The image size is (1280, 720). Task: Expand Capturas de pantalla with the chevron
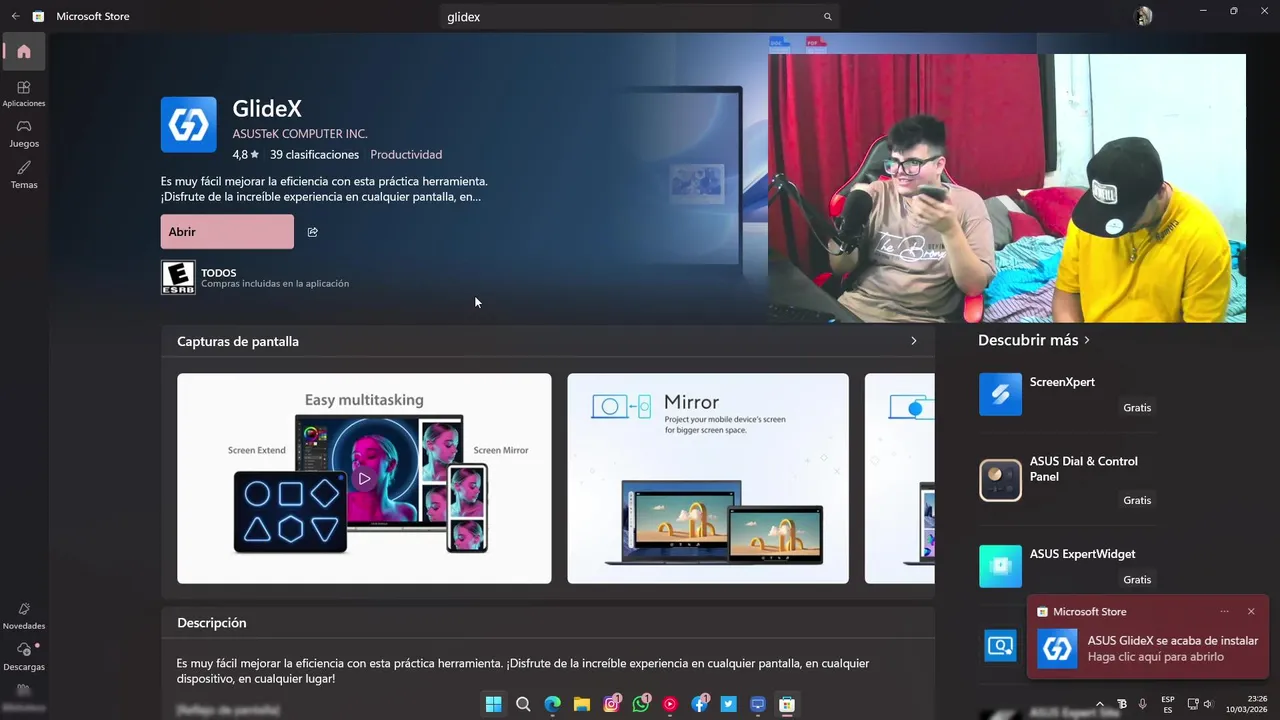(913, 341)
